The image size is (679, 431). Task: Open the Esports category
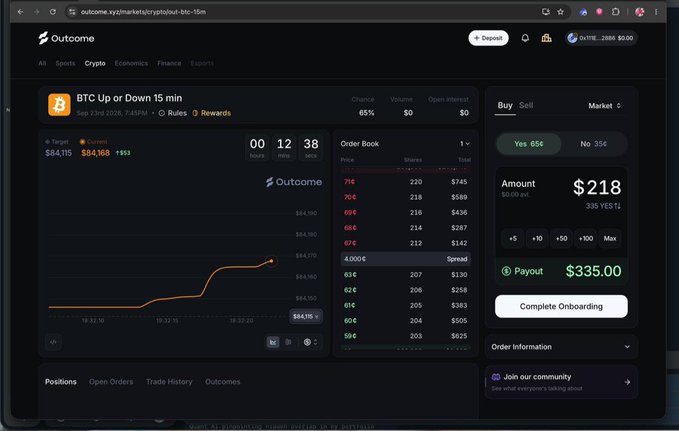pos(202,63)
